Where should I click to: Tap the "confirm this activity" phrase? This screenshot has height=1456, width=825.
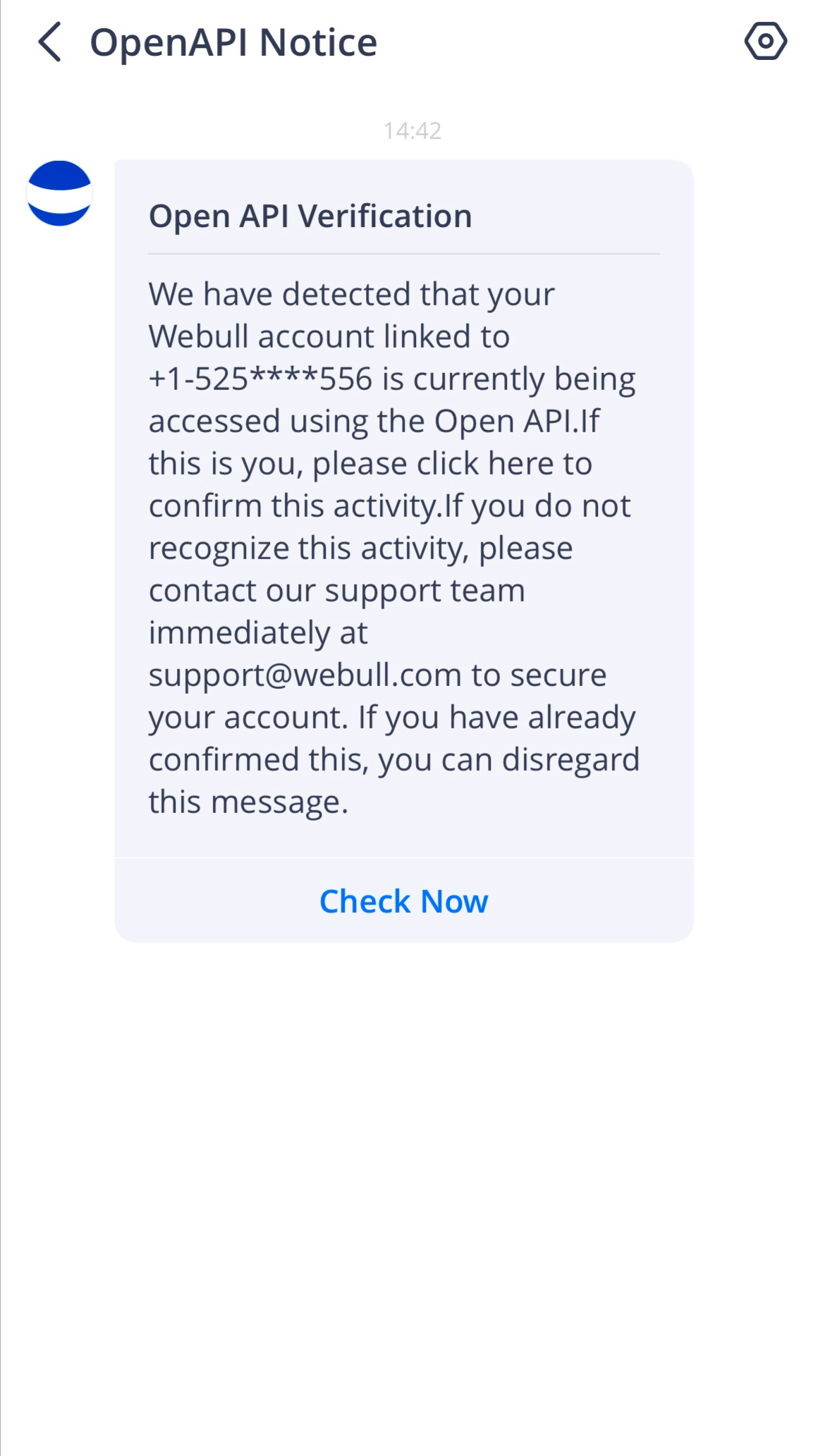[x=294, y=506]
